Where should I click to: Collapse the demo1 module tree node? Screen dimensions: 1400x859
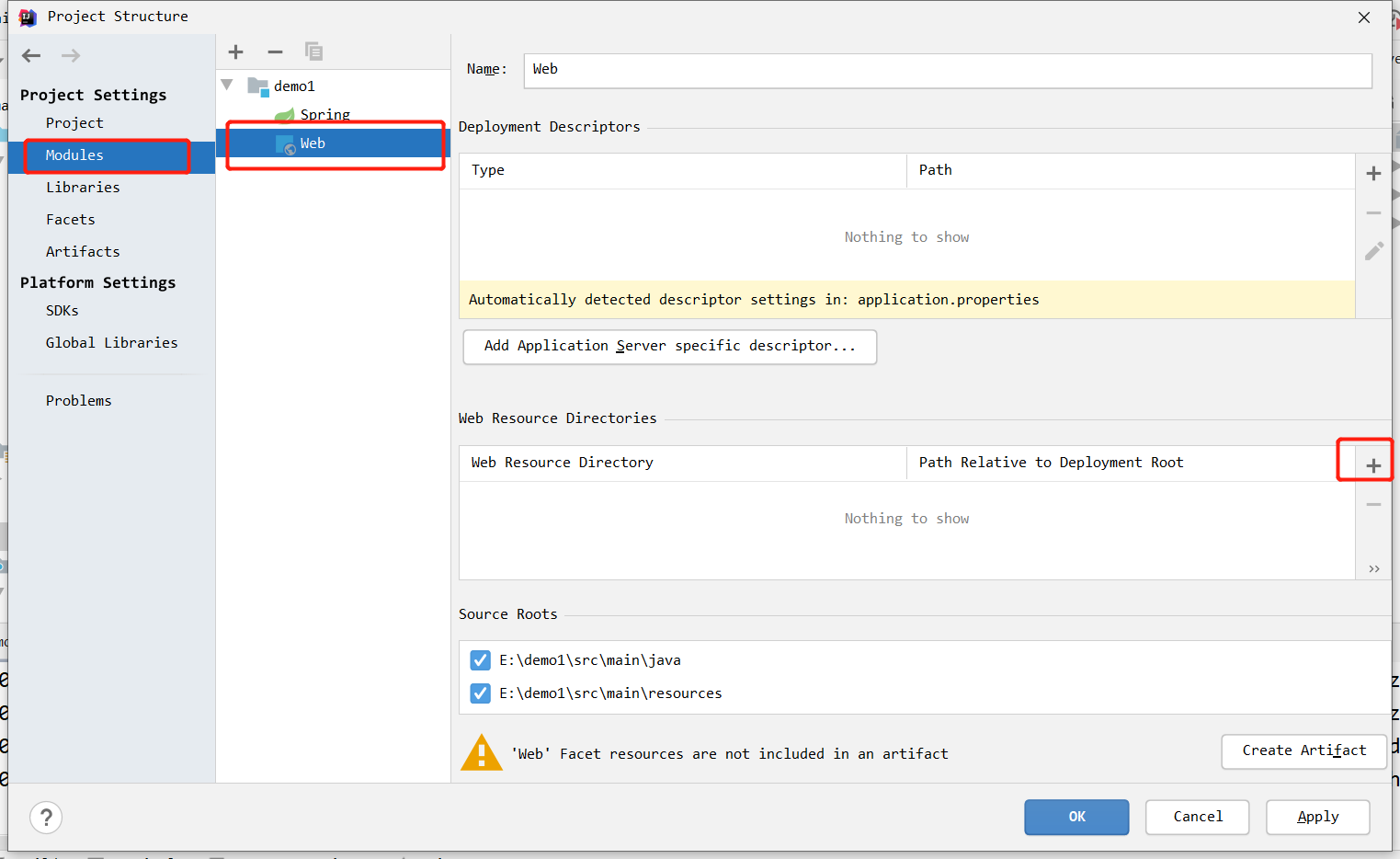click(227, 86)
